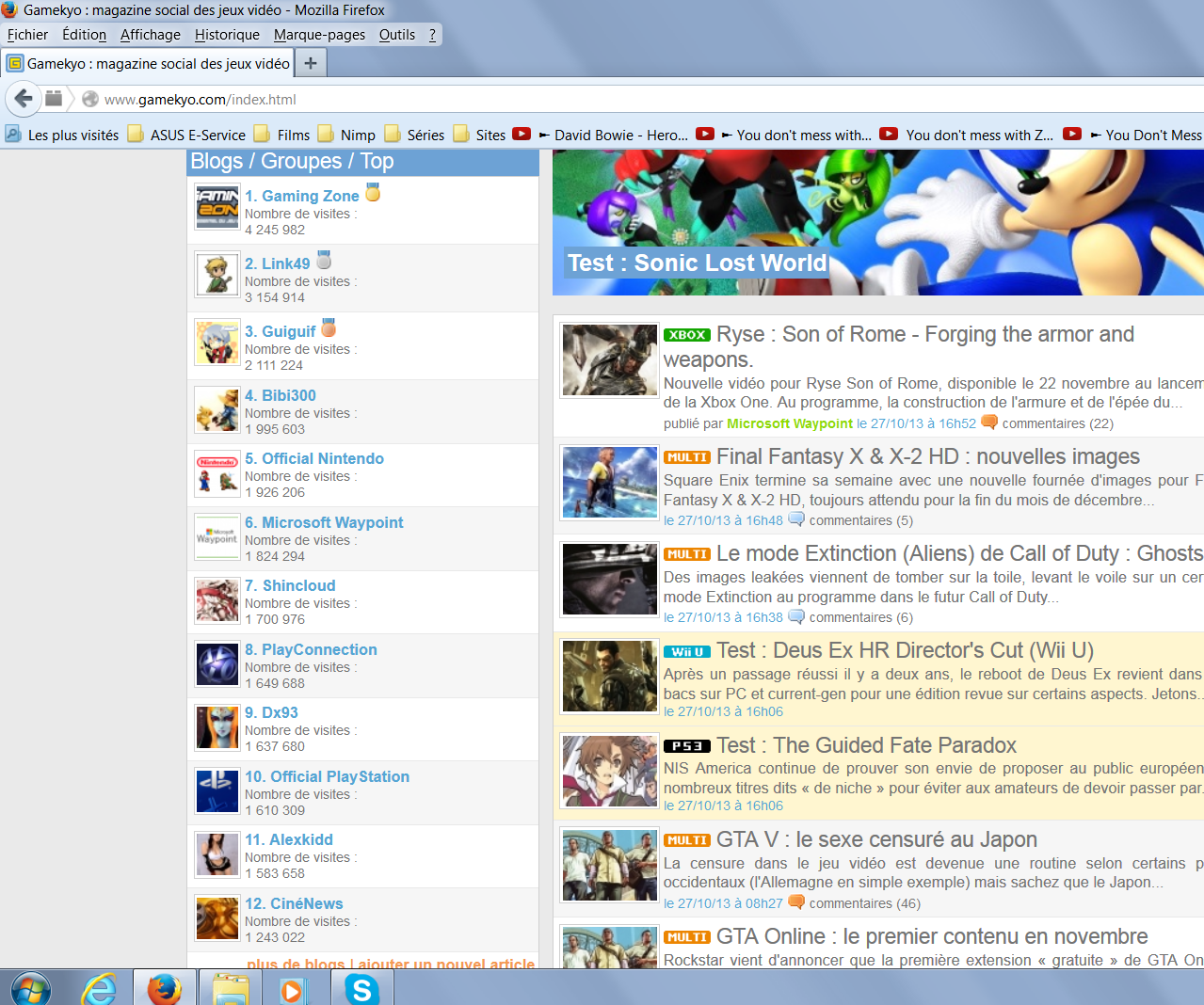
Task: Click 'commentaires (46)' on GTA V article
Action: click(865, 903)
